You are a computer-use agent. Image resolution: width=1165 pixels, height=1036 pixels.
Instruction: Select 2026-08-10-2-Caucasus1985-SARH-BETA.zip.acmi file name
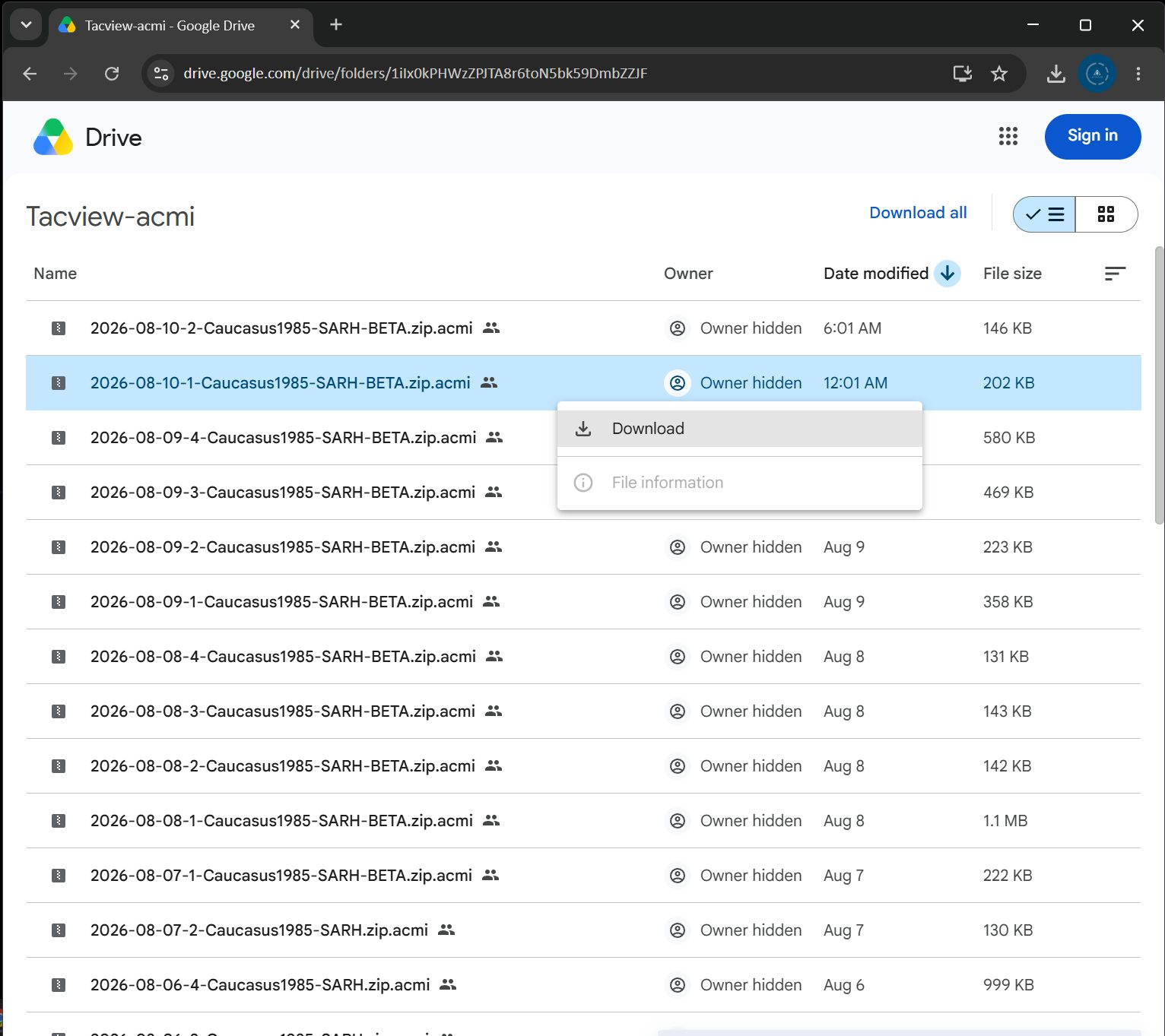pos(281,328)
